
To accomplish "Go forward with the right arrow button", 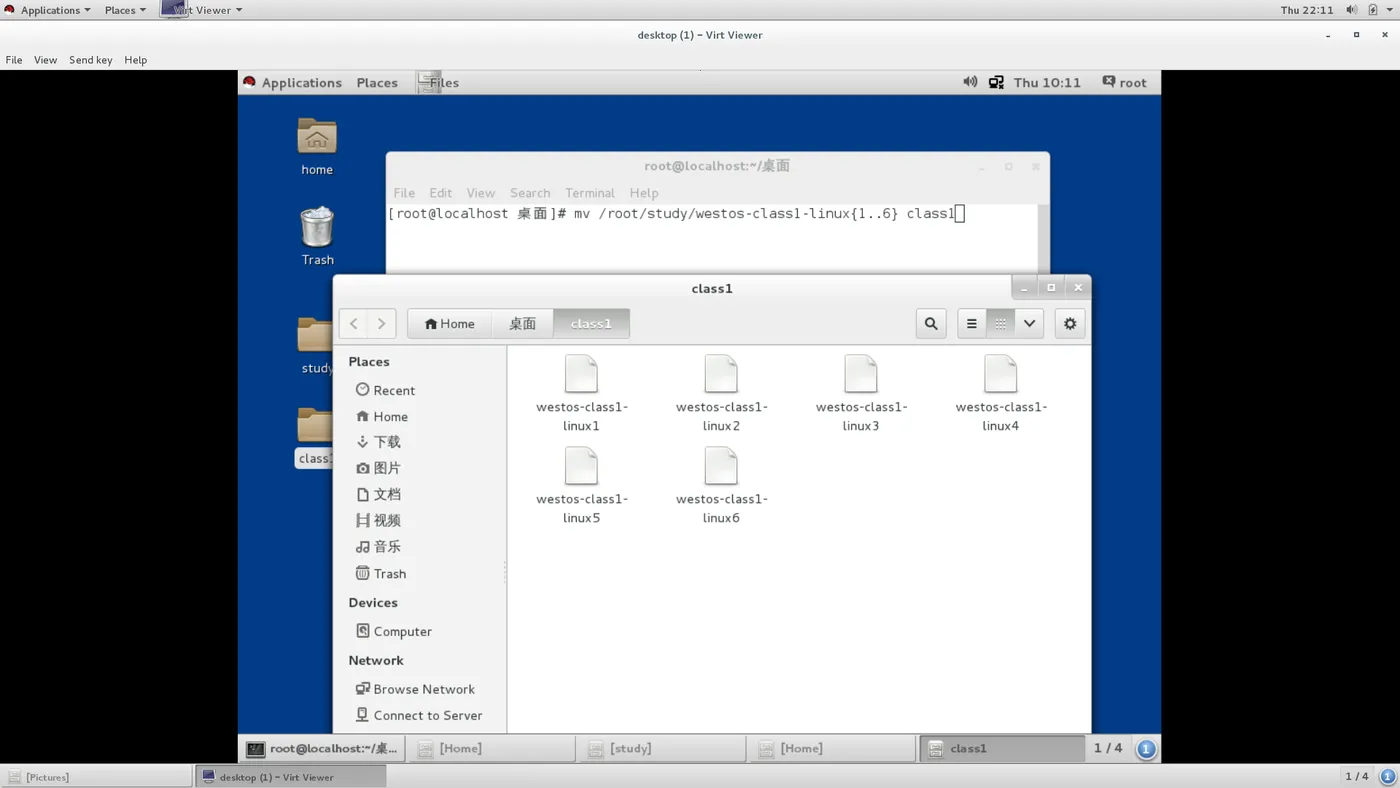I will [x=382, y=323].
